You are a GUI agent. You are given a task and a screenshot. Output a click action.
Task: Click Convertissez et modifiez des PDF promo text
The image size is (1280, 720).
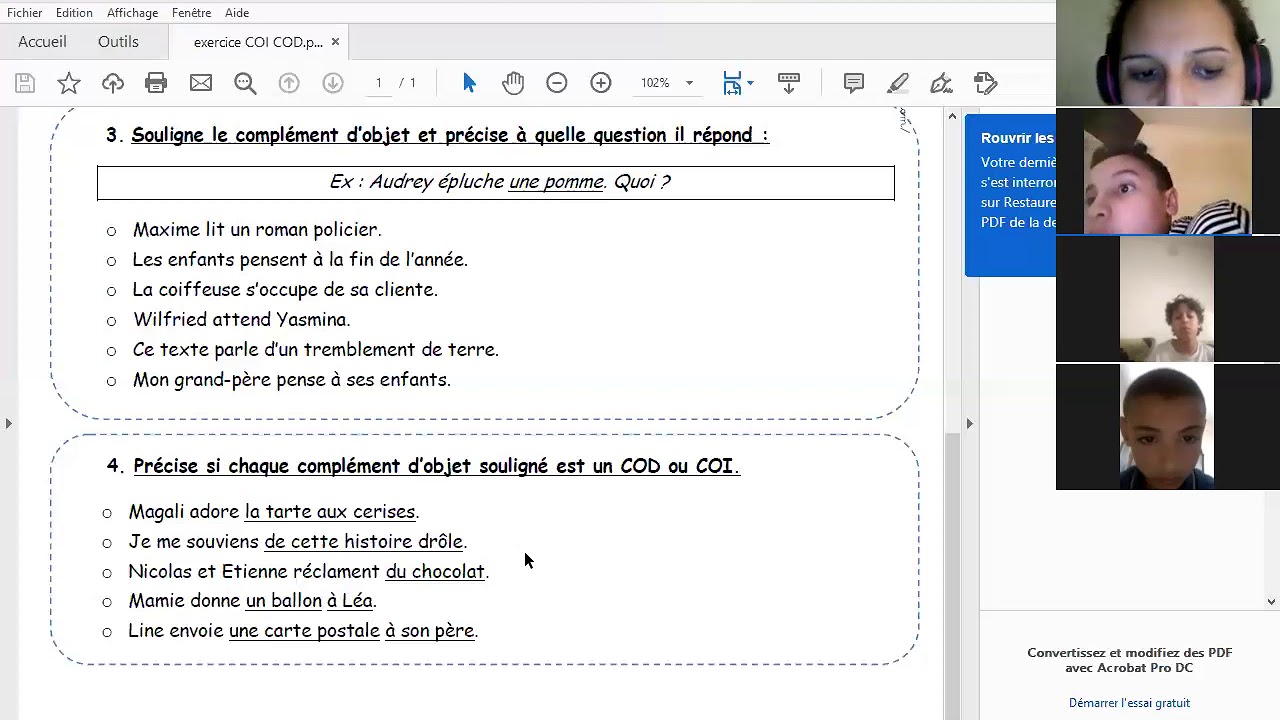click(1129, 660)
